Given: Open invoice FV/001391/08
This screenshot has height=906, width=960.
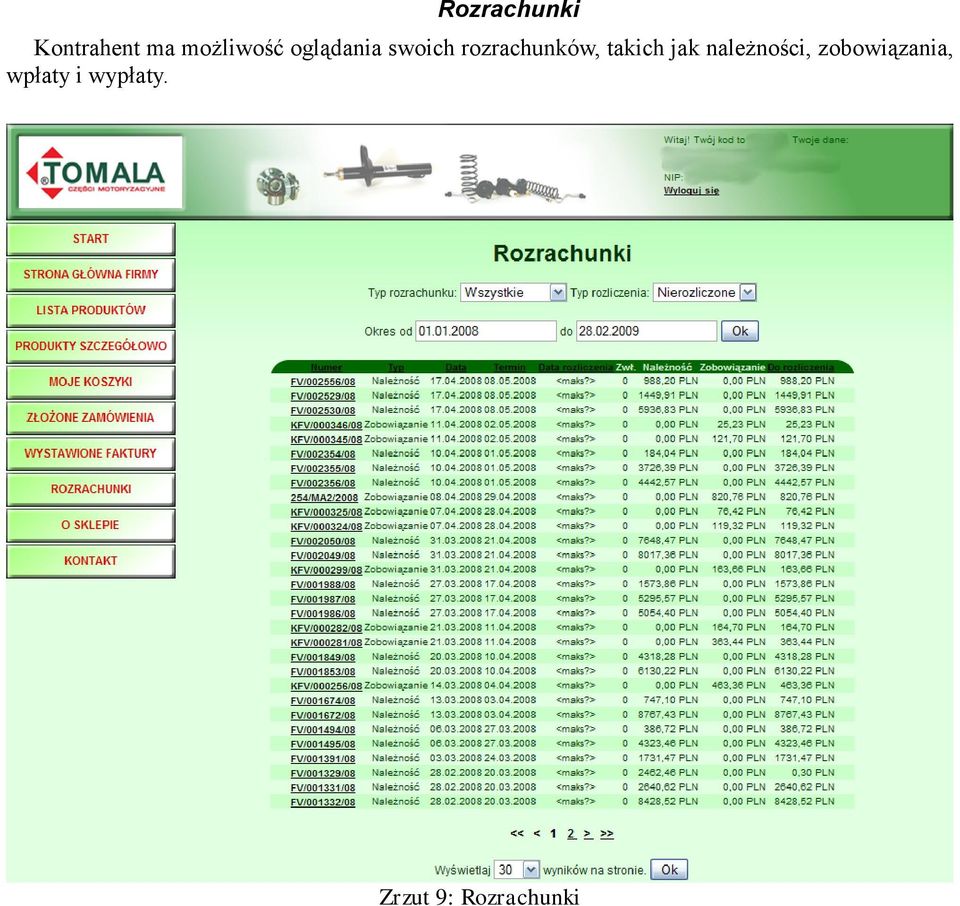Looking at the screenshot, I should click(x=323, y=759).
